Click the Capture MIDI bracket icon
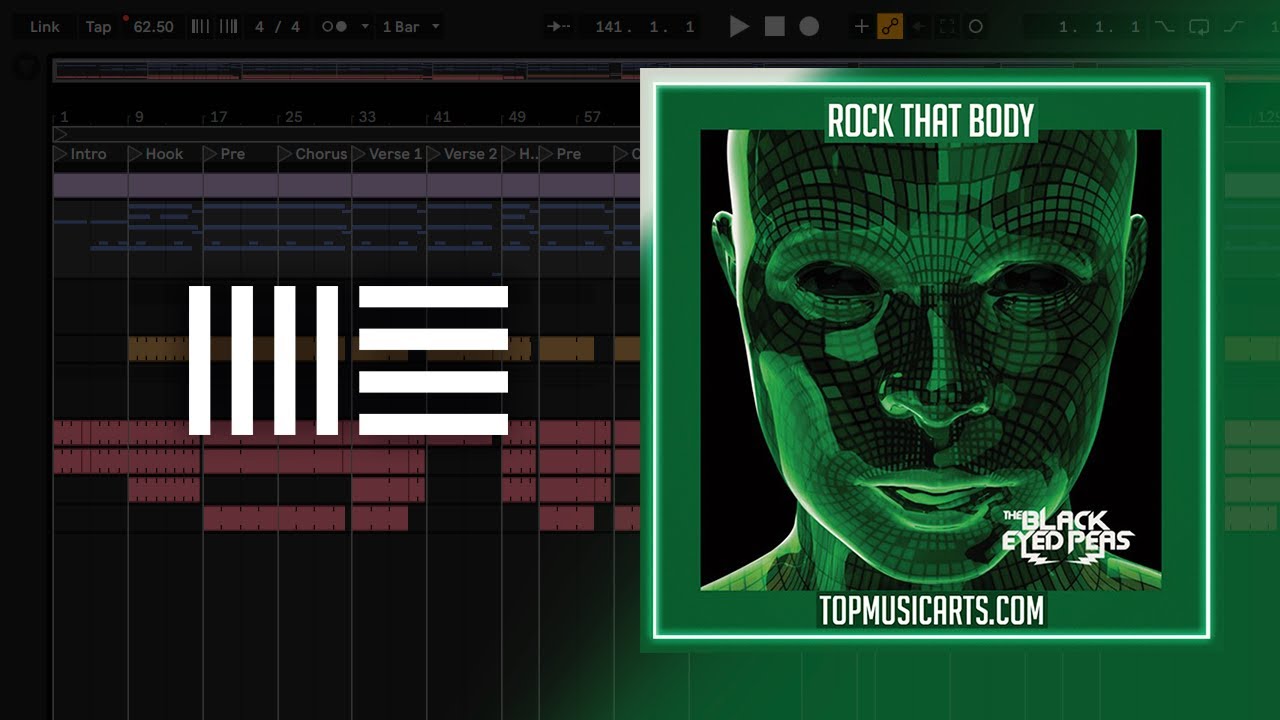1280x720 pixels. [946, 27]
